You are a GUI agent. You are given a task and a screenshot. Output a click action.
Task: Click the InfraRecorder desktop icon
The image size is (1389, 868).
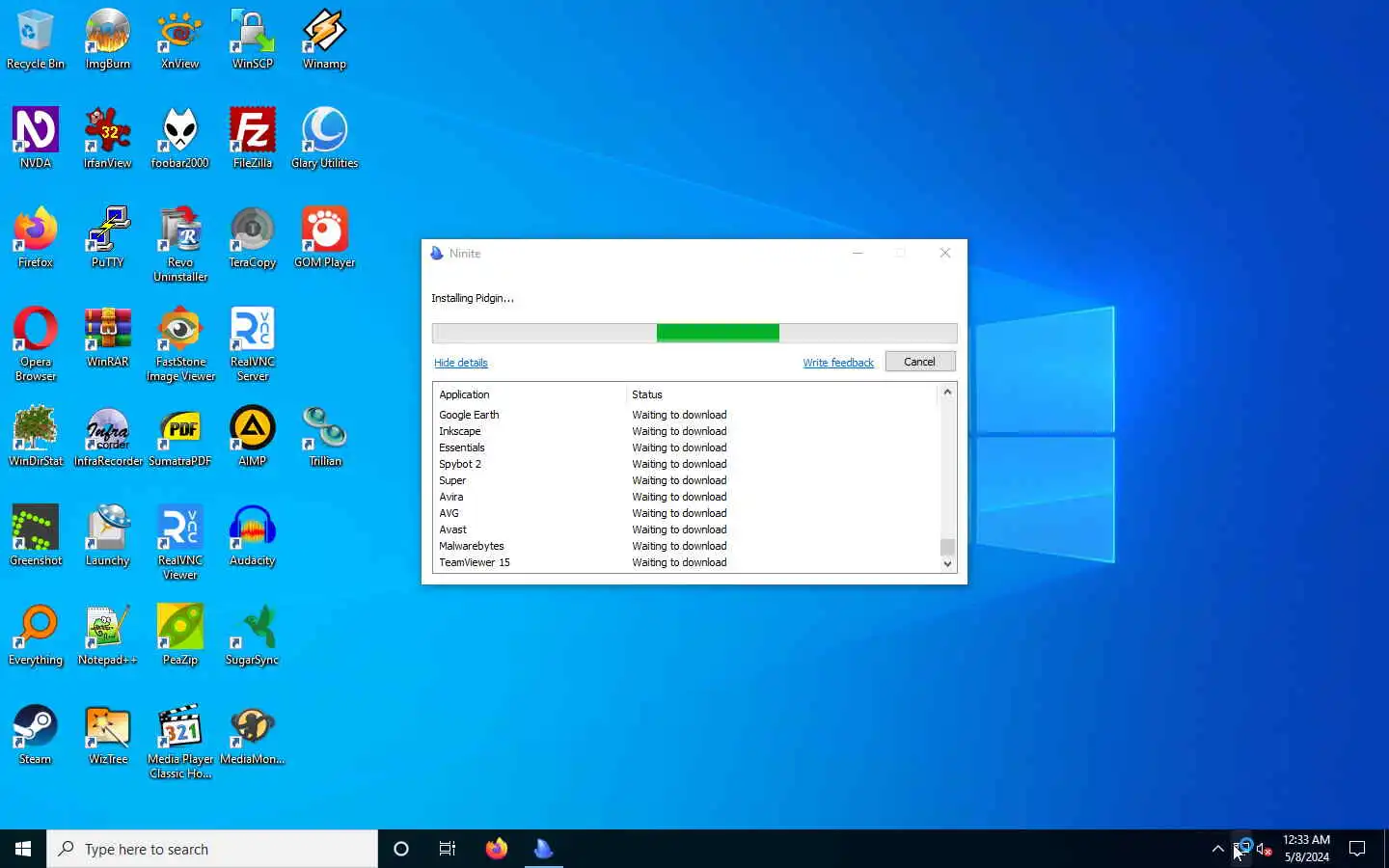click(108, 437)
